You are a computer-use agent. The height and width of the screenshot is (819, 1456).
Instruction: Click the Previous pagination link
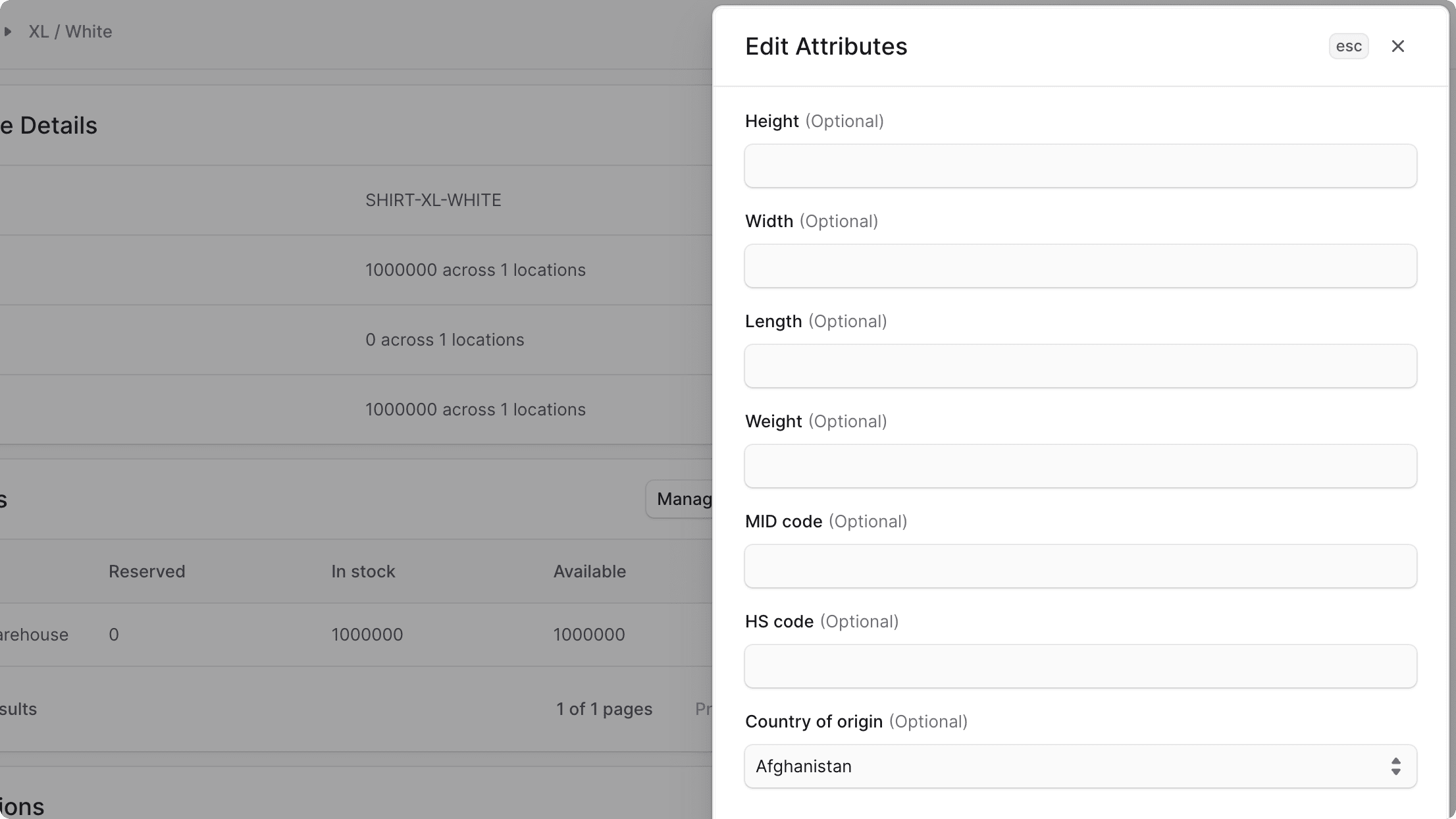coord(704,709)
